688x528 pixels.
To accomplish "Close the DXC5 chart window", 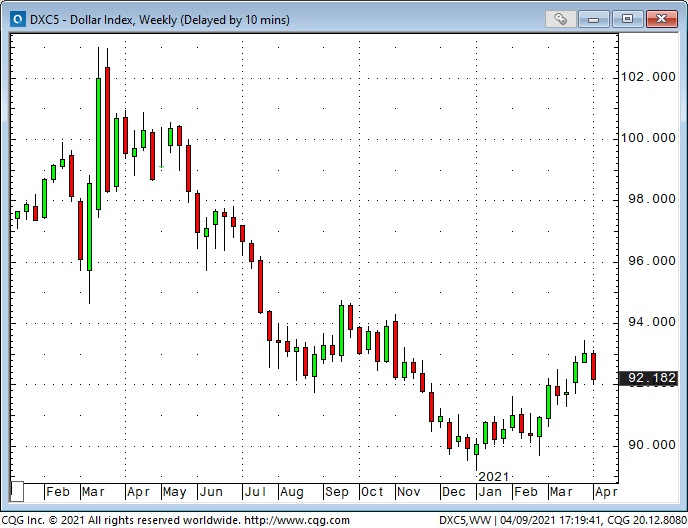I will pos(661,19).
